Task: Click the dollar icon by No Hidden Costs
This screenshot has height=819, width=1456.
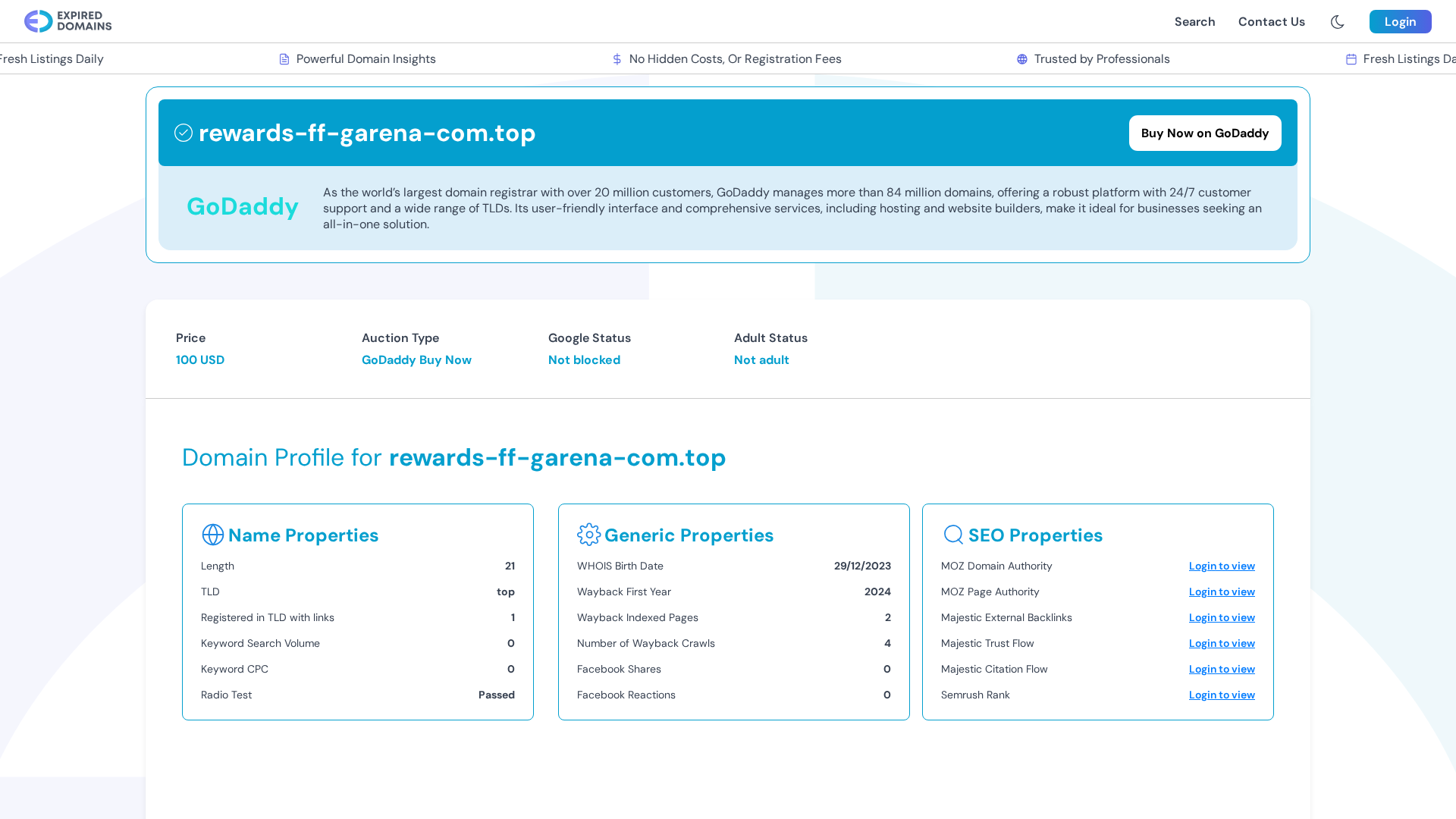Action: (x=617, y=59)
